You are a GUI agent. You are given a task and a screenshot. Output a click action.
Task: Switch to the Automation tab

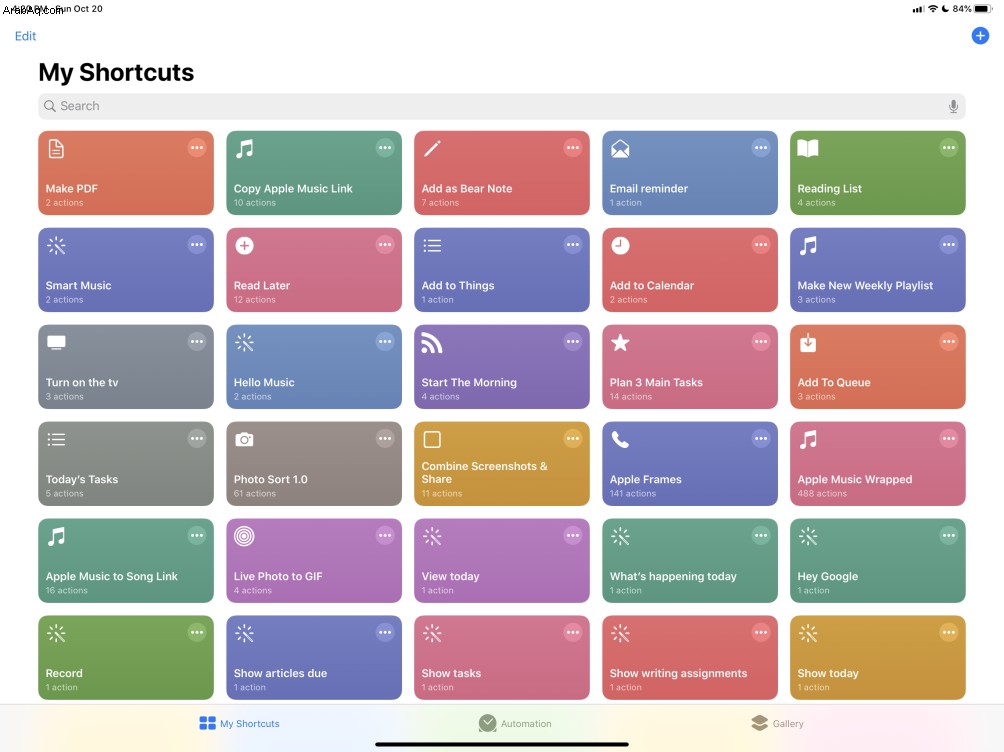point(515,723)
